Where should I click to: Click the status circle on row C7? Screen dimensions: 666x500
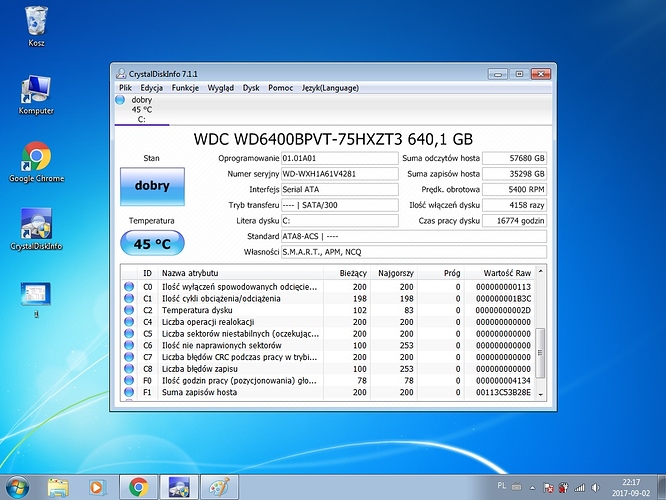click(x=129, y=357)
